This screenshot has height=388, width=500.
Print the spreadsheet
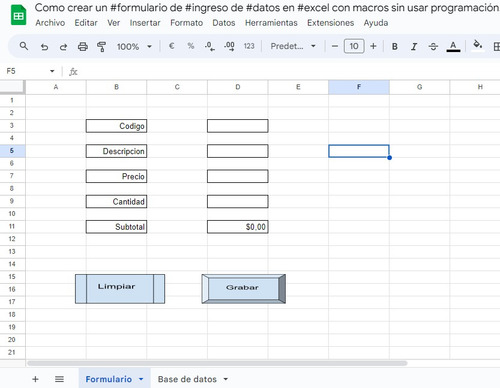coord(83,47)
